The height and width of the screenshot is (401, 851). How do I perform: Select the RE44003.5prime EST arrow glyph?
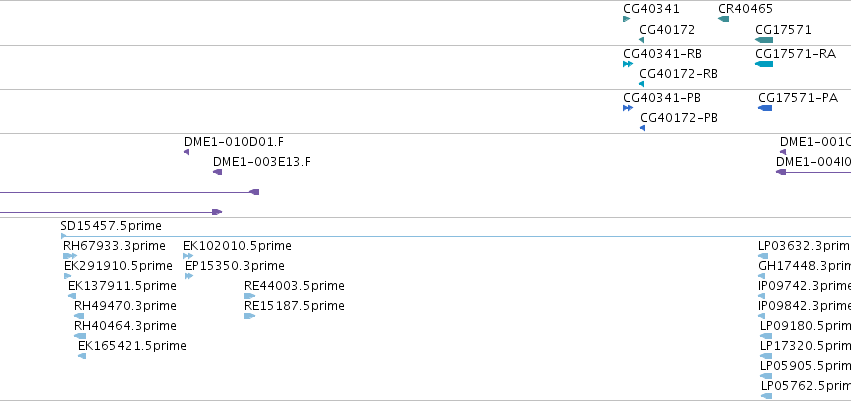pos(249,296)
